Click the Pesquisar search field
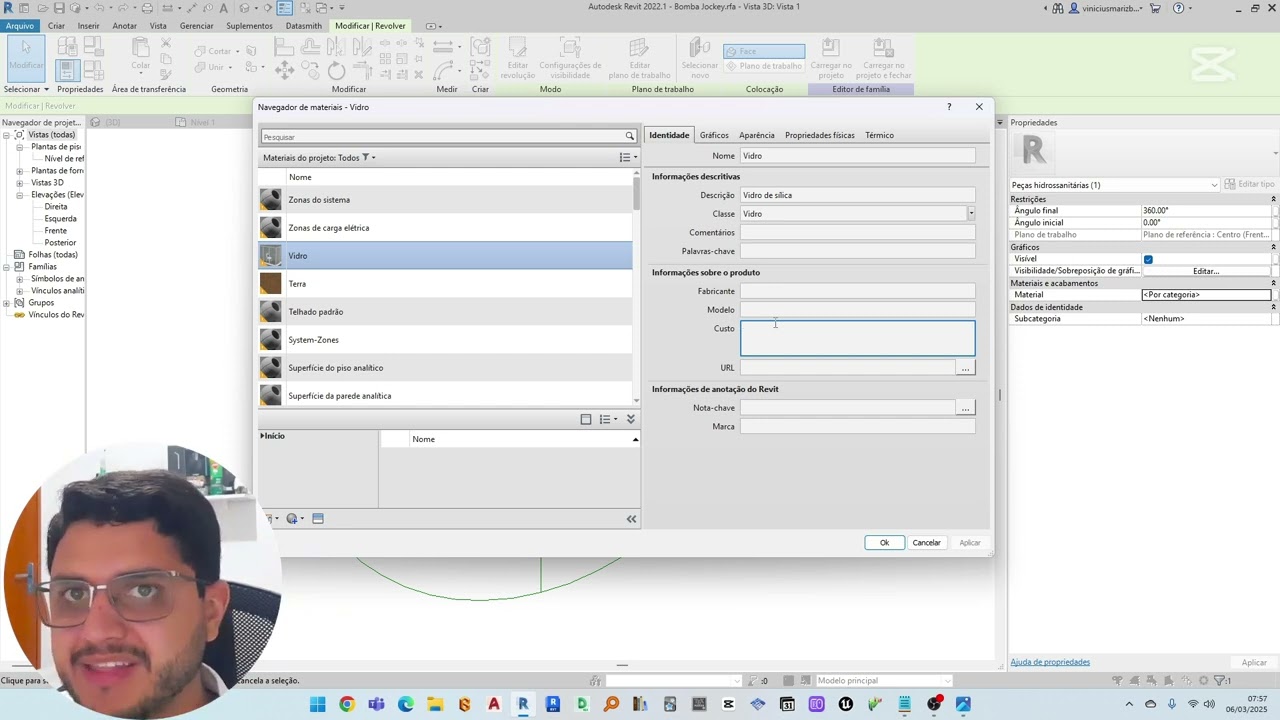This screenshot has height=720, width=1280. coord(442,136)
